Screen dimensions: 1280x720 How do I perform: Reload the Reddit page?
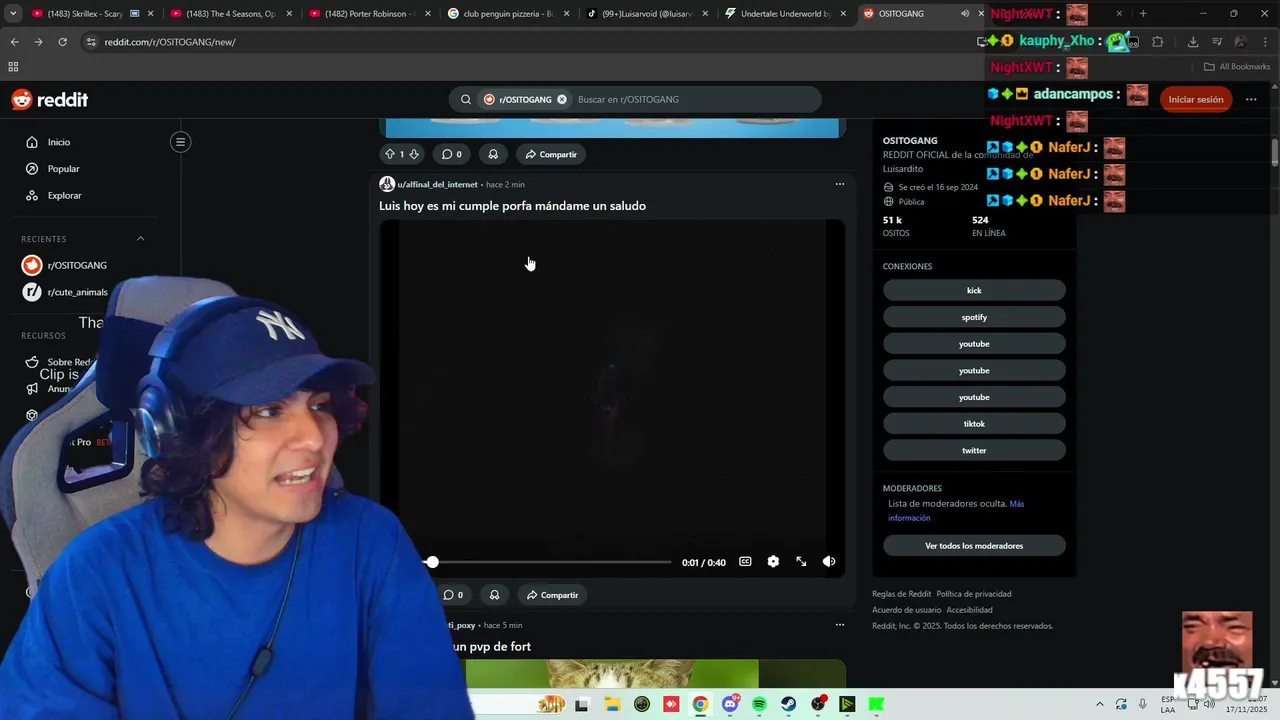(x=62, y=42)
